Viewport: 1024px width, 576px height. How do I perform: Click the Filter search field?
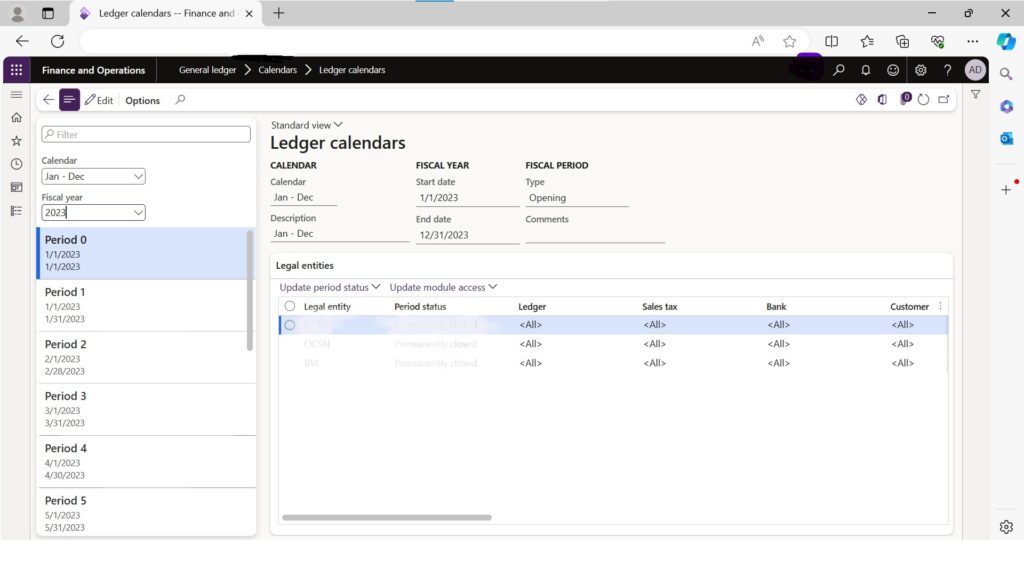pyautogui.click(x=146, y=135)
